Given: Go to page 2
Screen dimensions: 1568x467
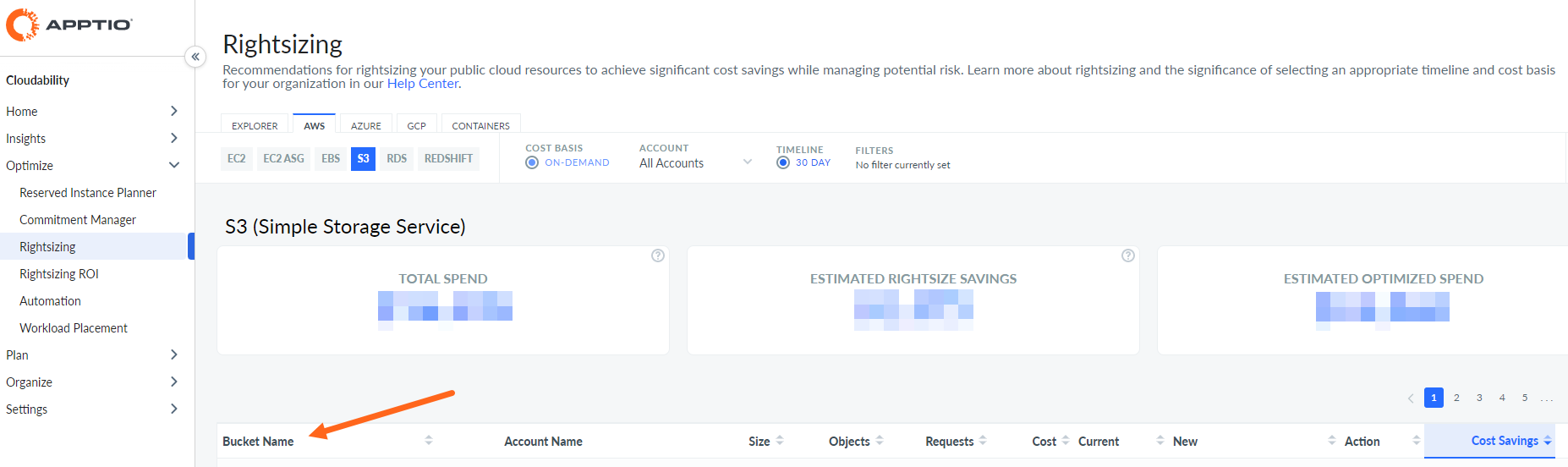Looking at the screenshot, I should [1456, 398].
